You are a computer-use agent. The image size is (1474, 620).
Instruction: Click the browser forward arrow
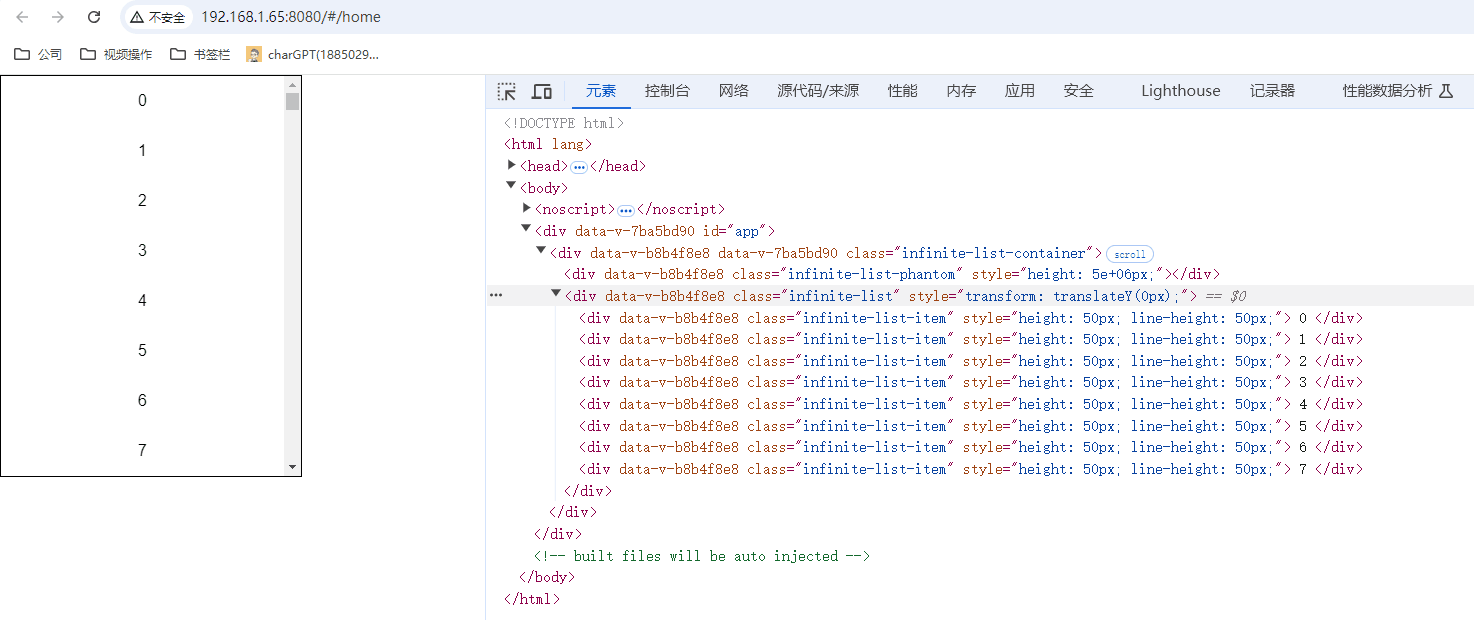coord(58,17)
